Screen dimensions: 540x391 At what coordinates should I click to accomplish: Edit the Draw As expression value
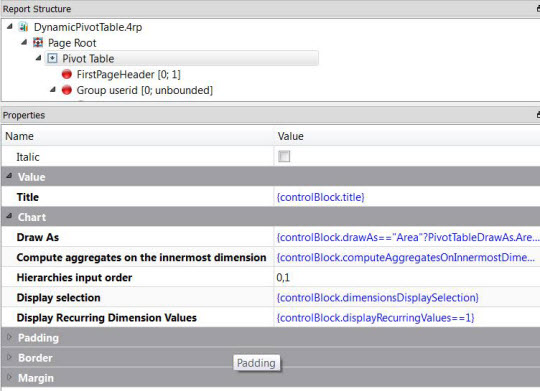(x=407, y=237)
